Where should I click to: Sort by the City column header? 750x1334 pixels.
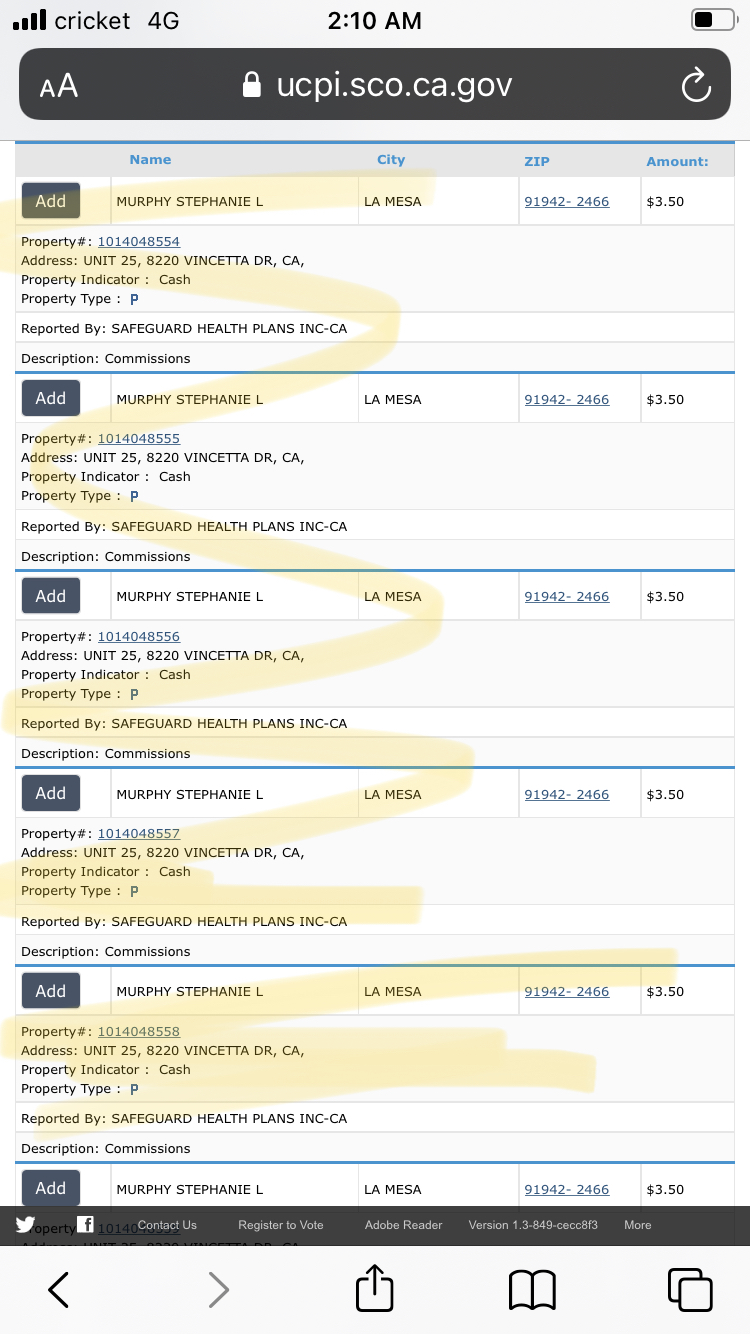coord(391,160)
